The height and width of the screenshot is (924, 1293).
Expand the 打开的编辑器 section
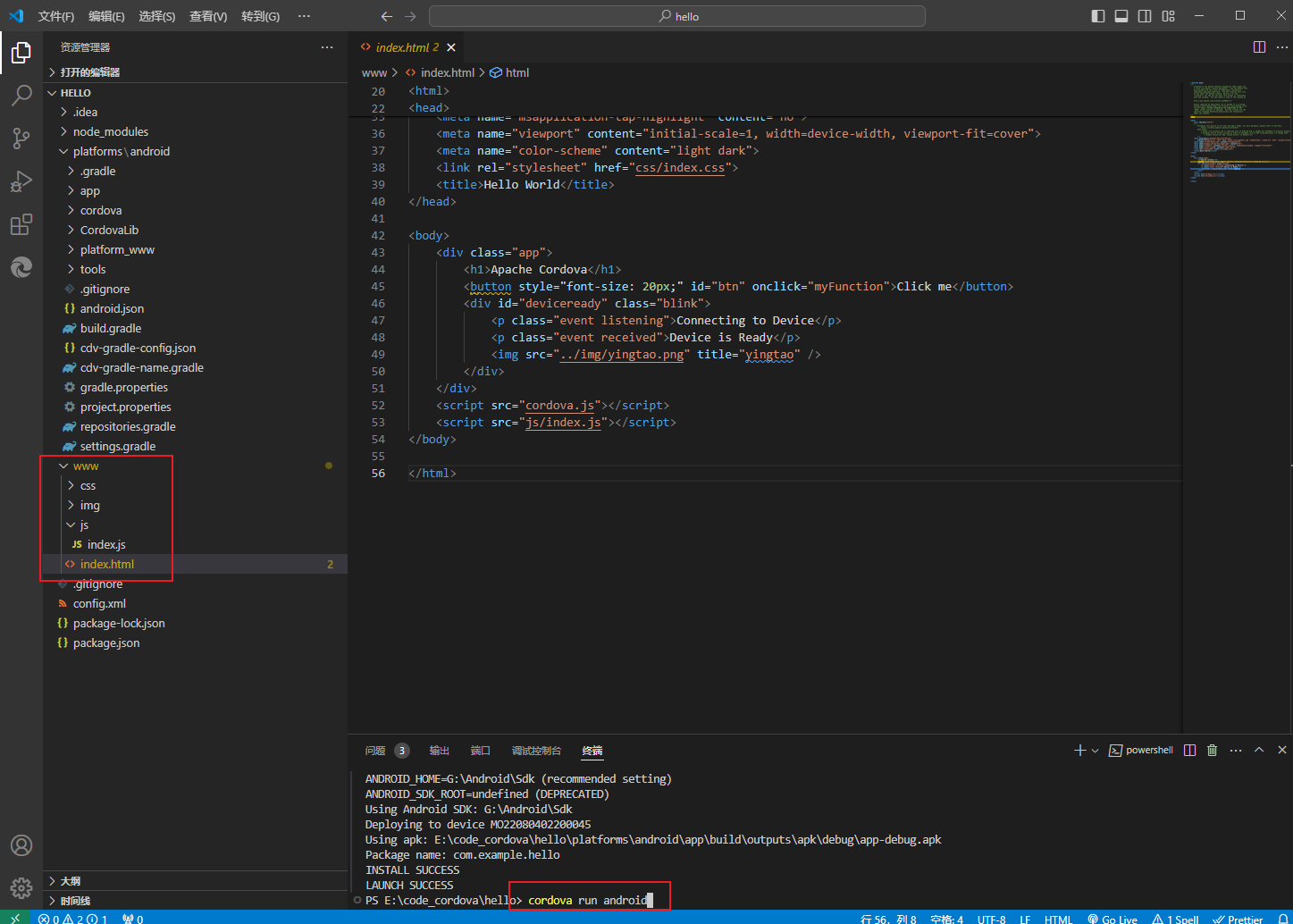coord(195,72)
